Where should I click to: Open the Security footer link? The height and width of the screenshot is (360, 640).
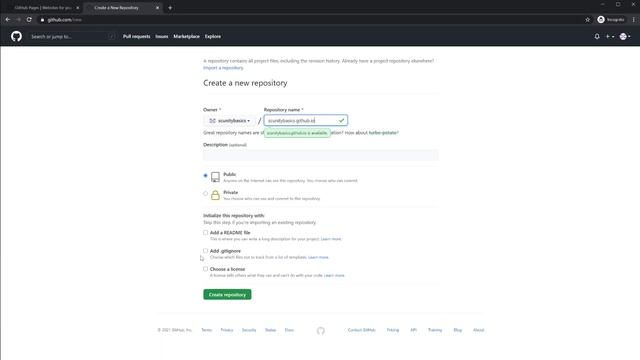tap(249, 330)
